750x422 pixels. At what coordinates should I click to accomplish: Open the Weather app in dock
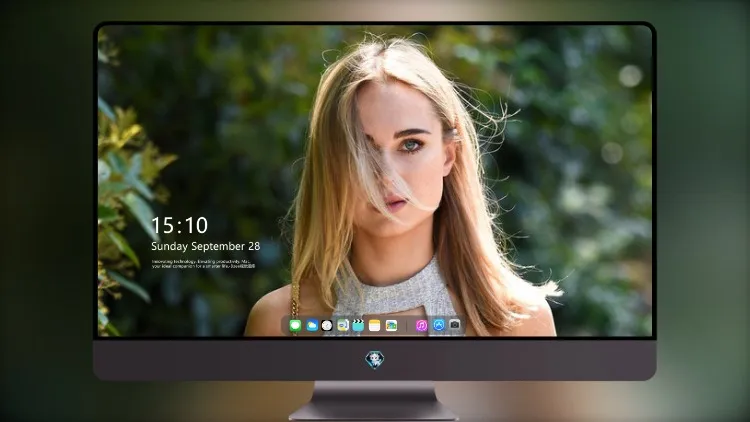311,325
